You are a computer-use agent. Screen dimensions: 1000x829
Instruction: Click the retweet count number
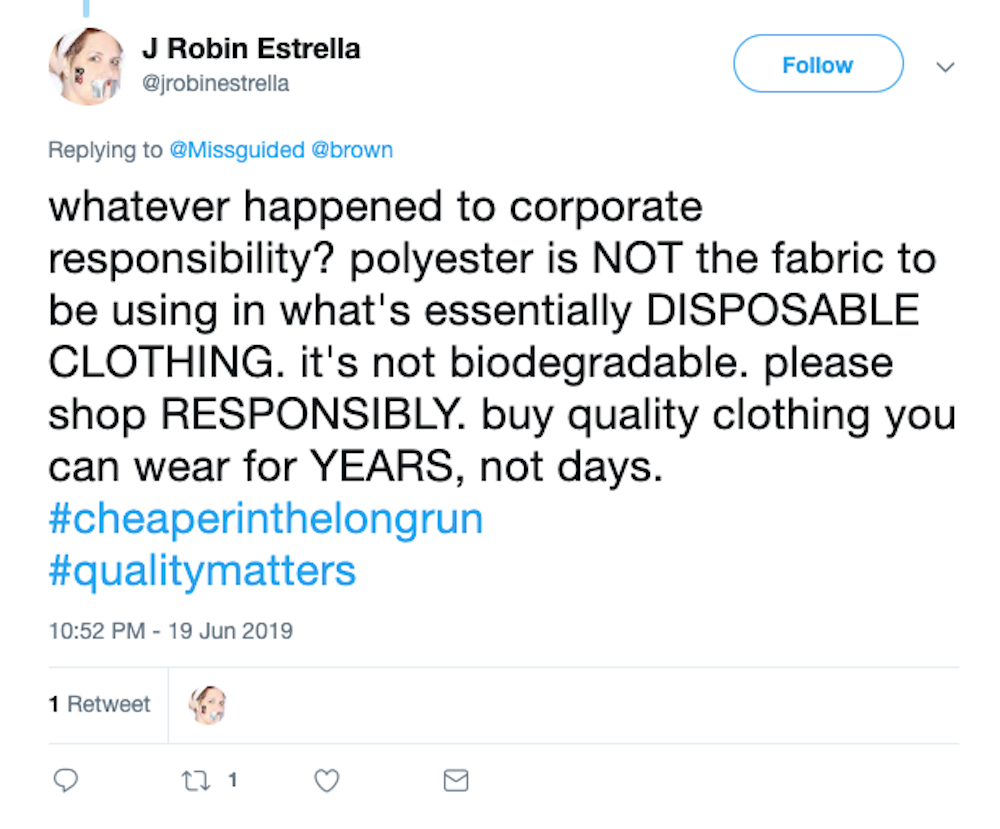click(232, 780)
